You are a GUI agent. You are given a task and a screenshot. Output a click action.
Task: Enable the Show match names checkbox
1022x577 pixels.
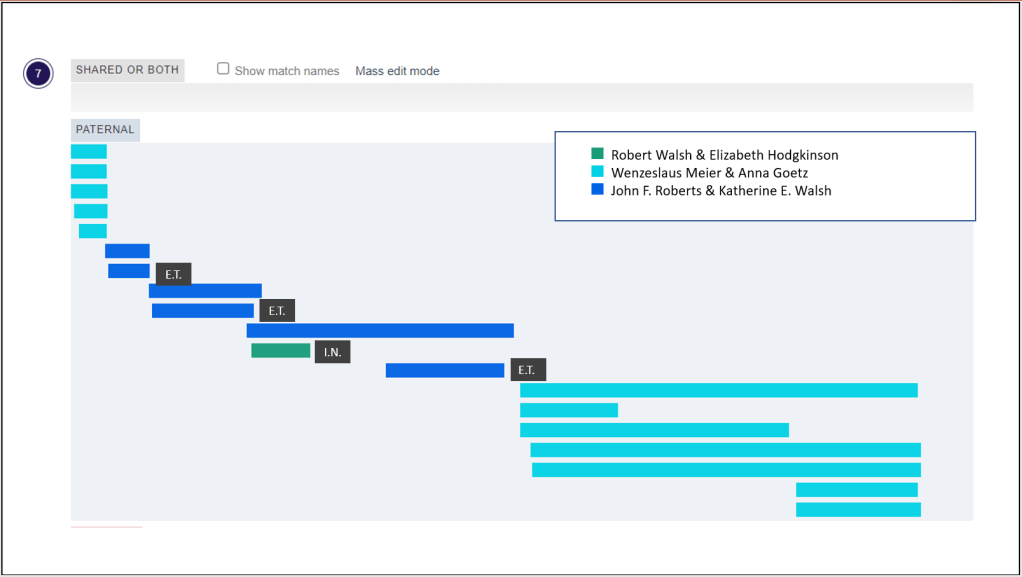[x=224, y=69]
